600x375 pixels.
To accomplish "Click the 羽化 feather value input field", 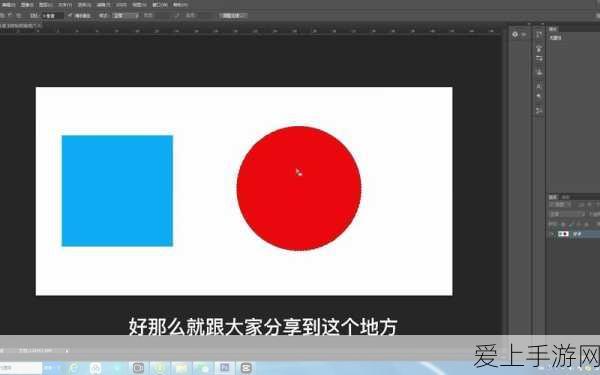I will [53, 16].
